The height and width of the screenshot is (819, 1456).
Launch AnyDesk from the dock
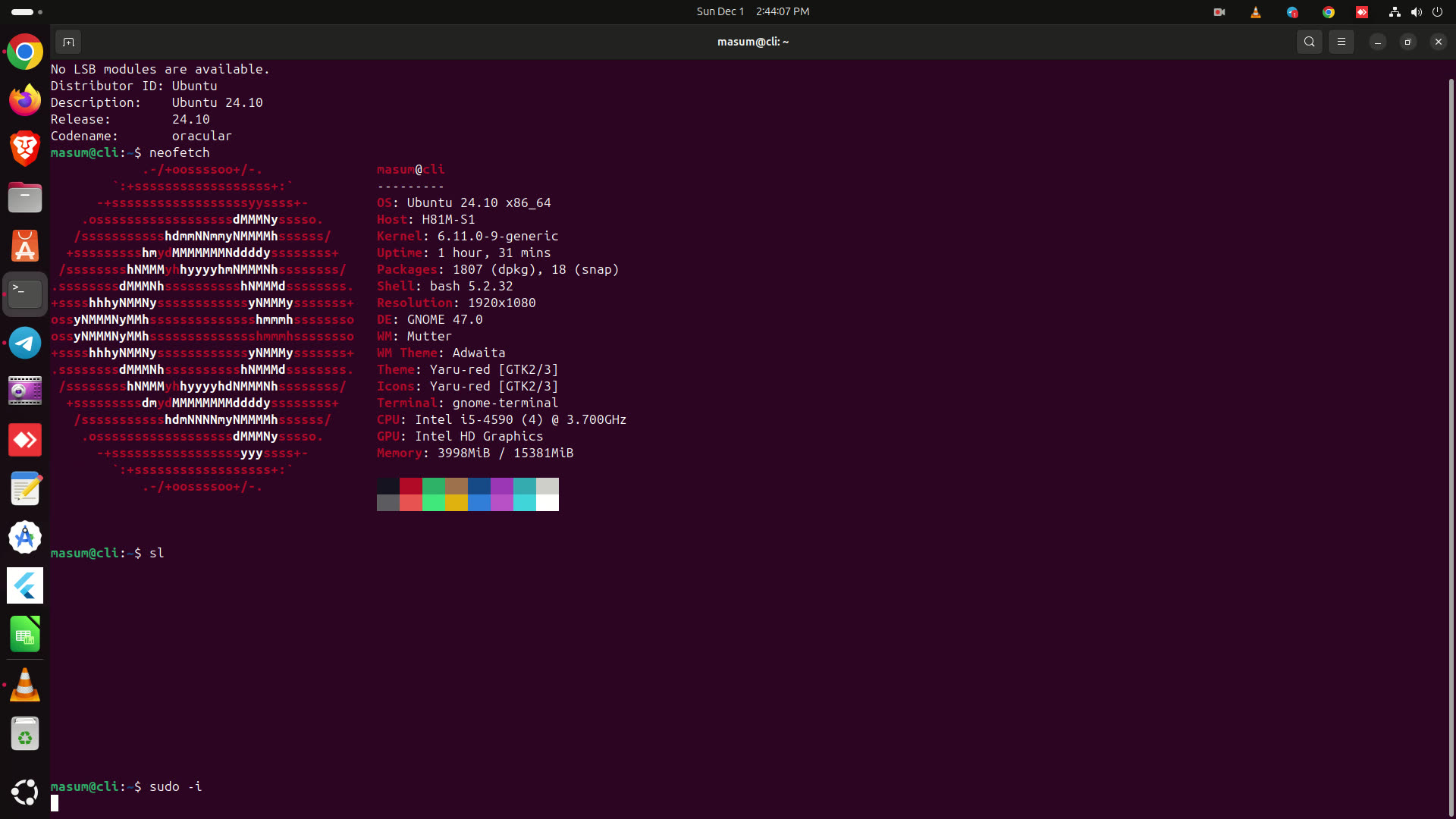point(25,441)
